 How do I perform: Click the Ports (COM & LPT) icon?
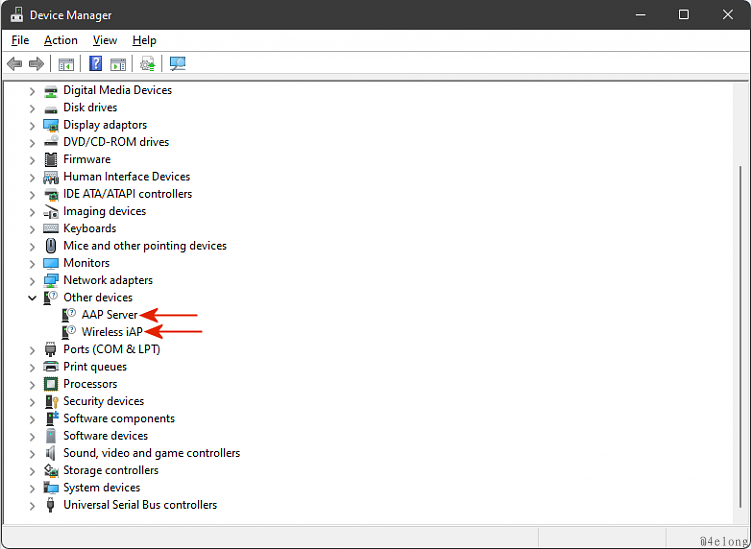pos(51,350)
